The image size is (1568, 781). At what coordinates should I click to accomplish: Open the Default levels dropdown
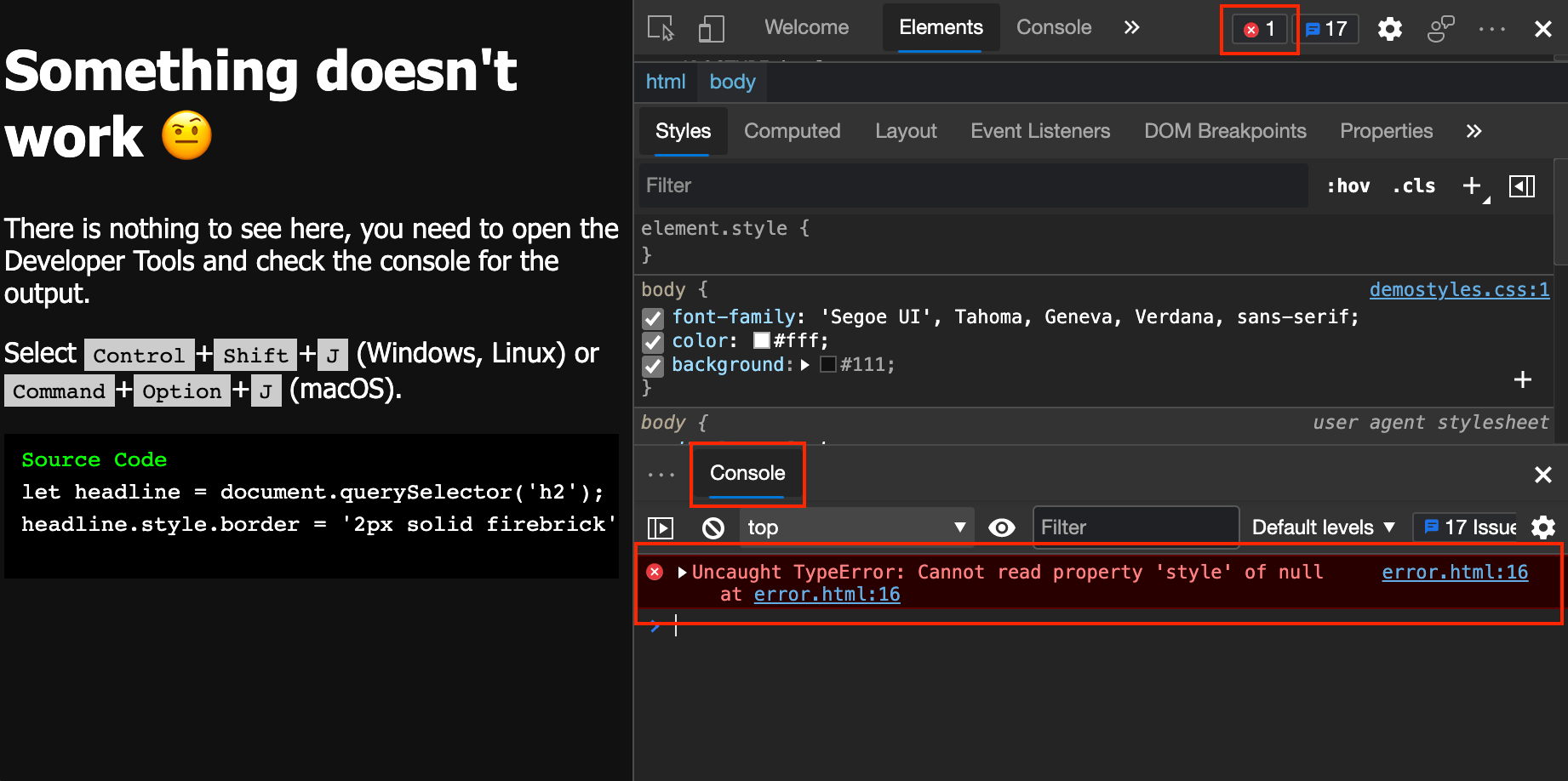coord(1324,528)
